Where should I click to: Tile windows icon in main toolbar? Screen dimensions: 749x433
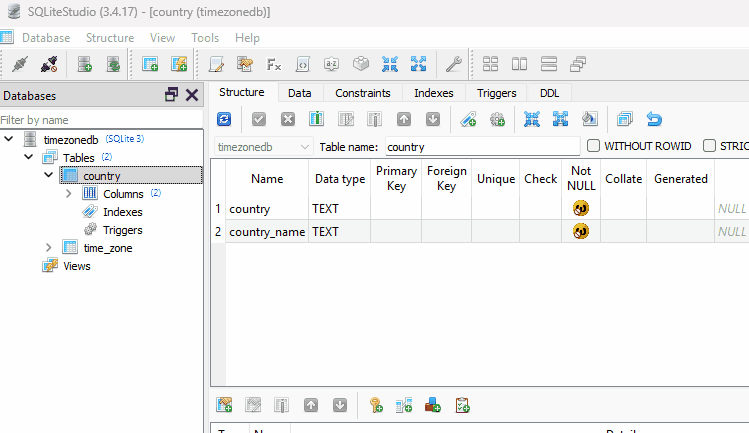click(490, 64)
